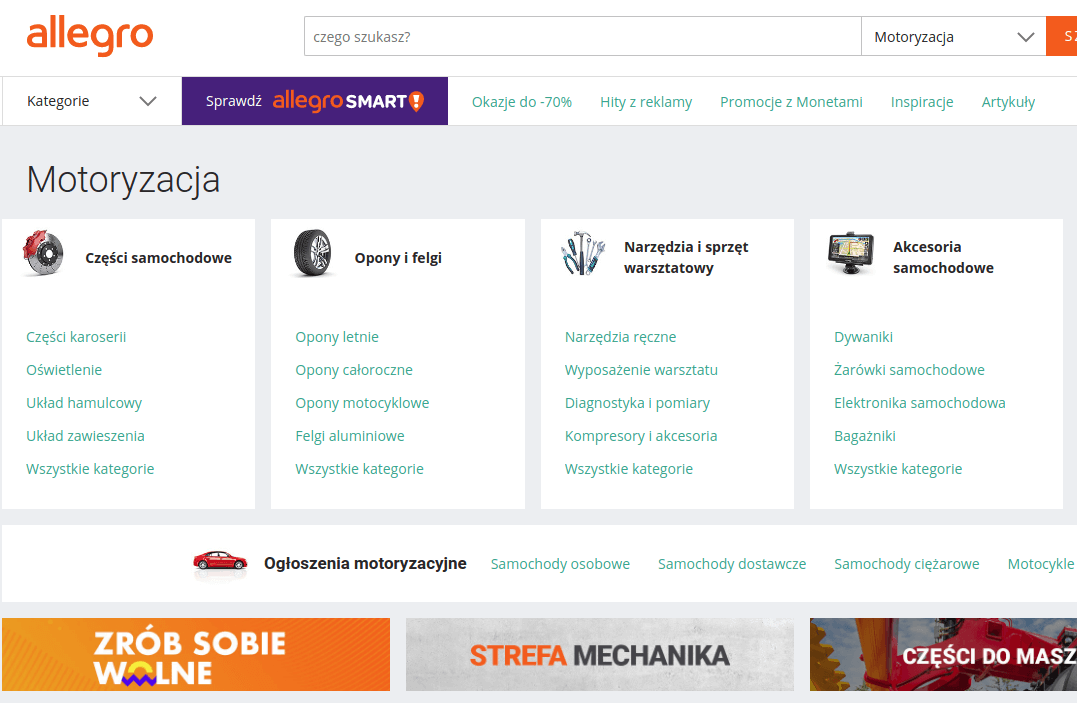
Task: Go to Oświetlenie category
Action: click(x=64, y=370)
